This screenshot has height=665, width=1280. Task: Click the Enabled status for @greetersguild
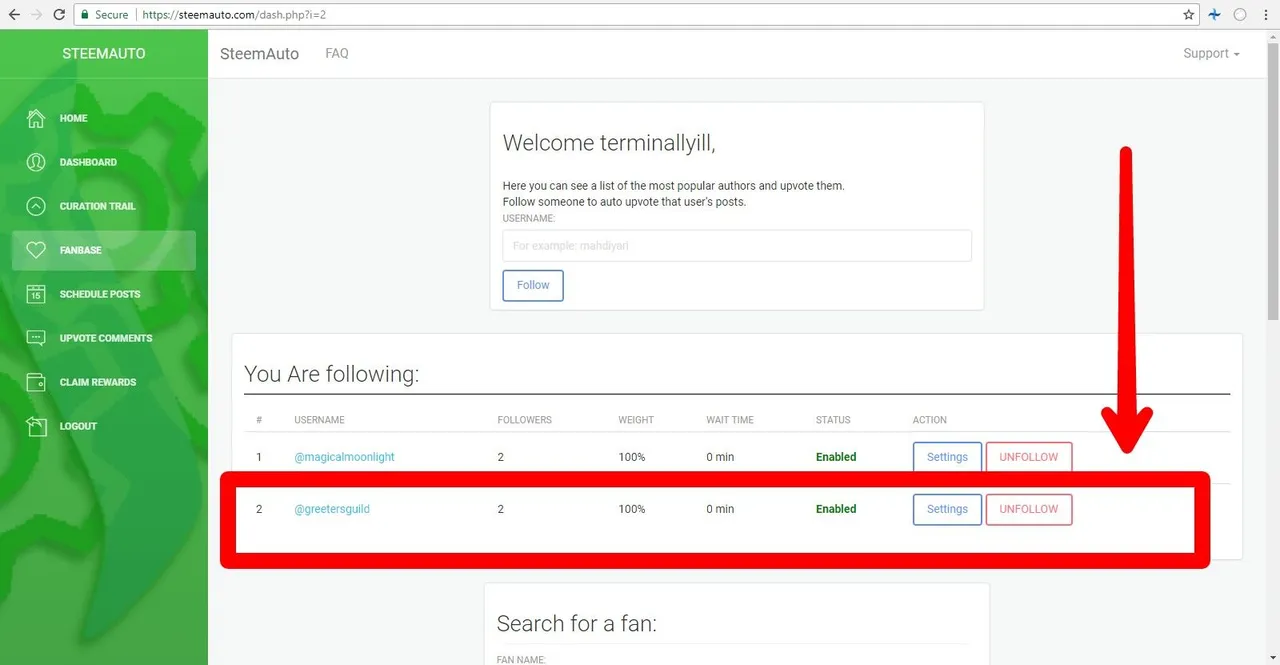836,509
